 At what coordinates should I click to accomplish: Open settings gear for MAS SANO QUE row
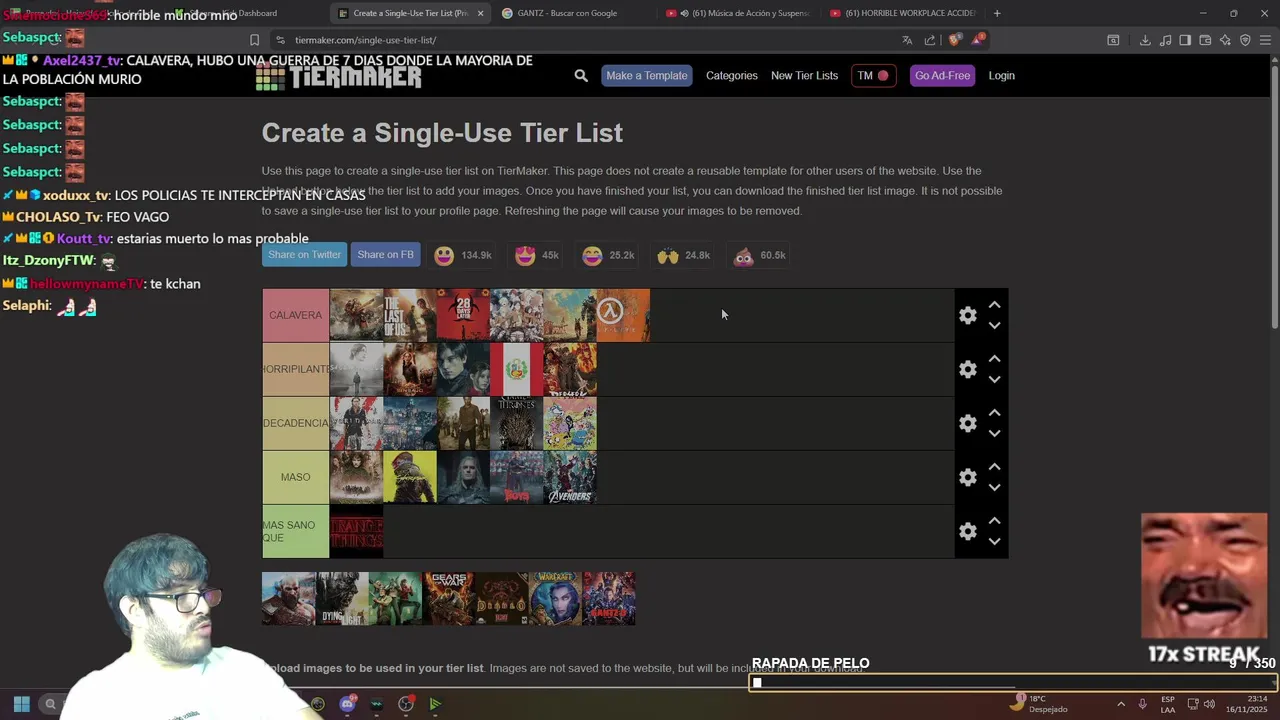coord(968,531)
